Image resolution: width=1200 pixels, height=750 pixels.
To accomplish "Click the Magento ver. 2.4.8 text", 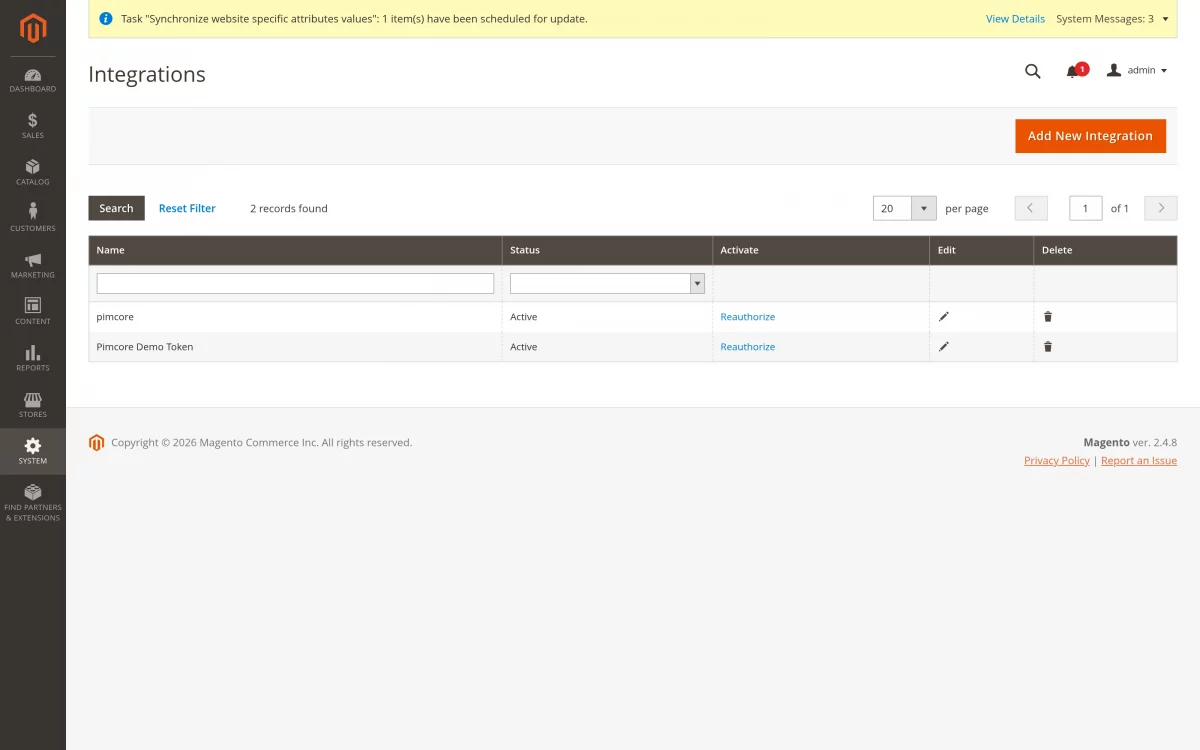I will (1130, 442).
